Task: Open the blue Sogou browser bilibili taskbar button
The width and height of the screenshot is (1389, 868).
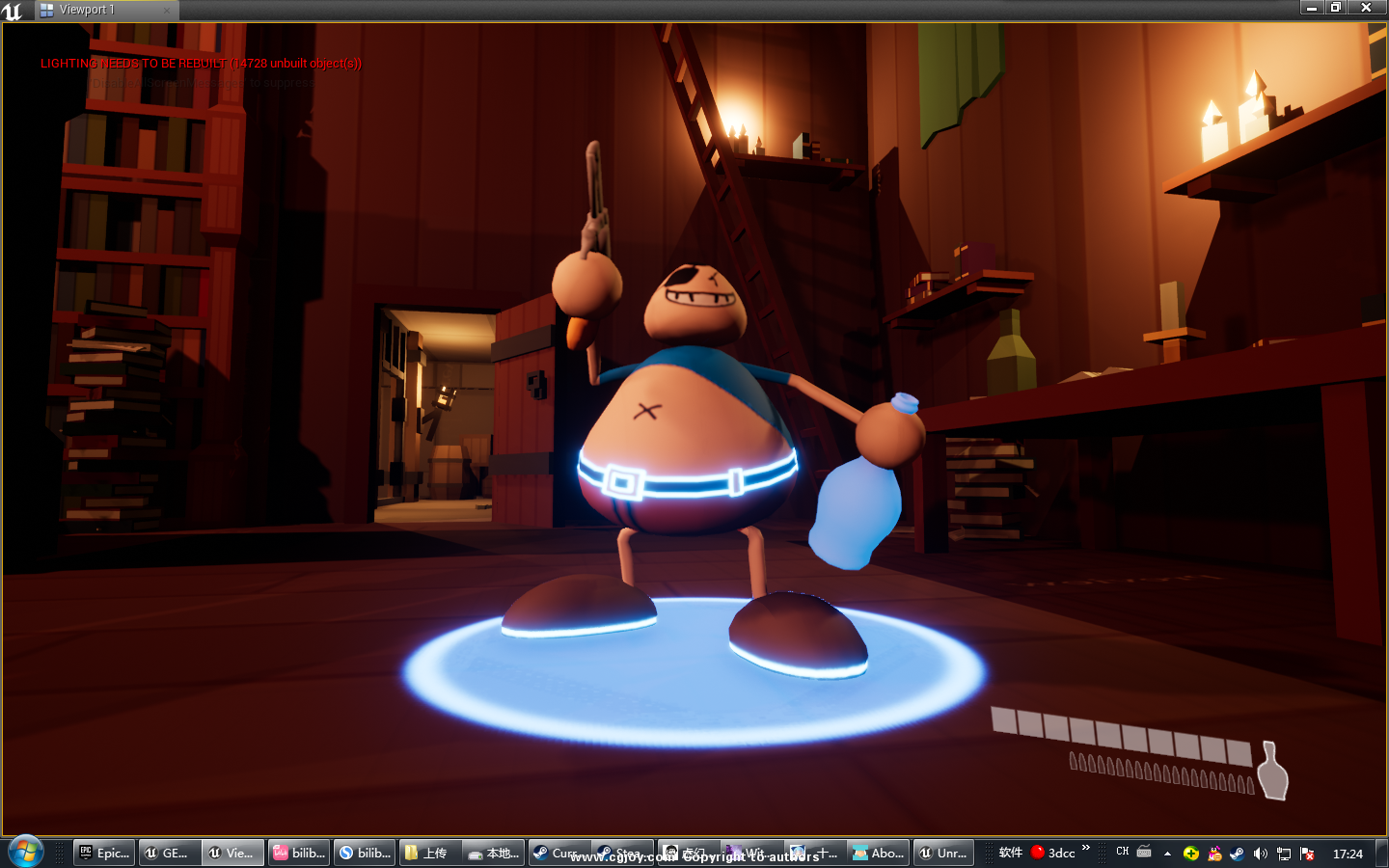Action: [x=365, y=853]
